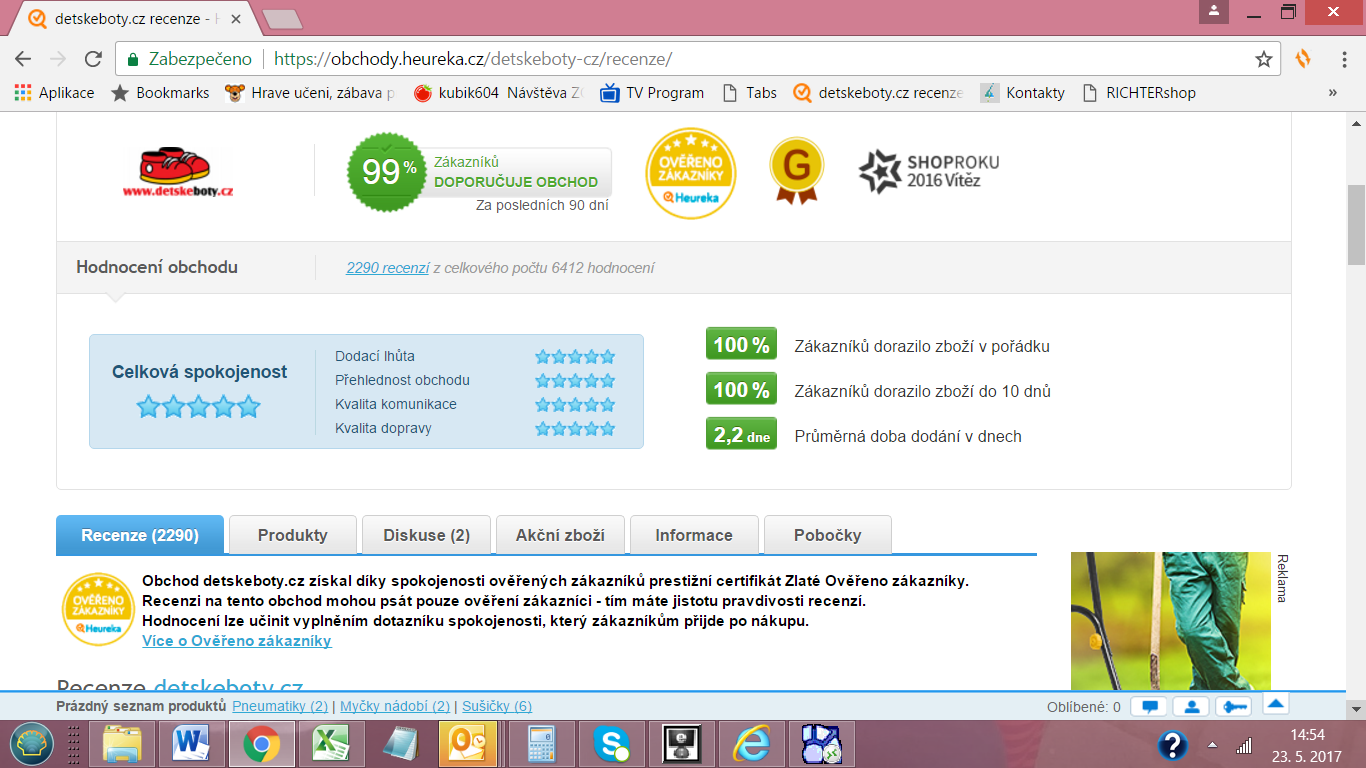Open Outlook from taskbar
The height and width of the screenshot is (768, 1366).
point(467,744)
